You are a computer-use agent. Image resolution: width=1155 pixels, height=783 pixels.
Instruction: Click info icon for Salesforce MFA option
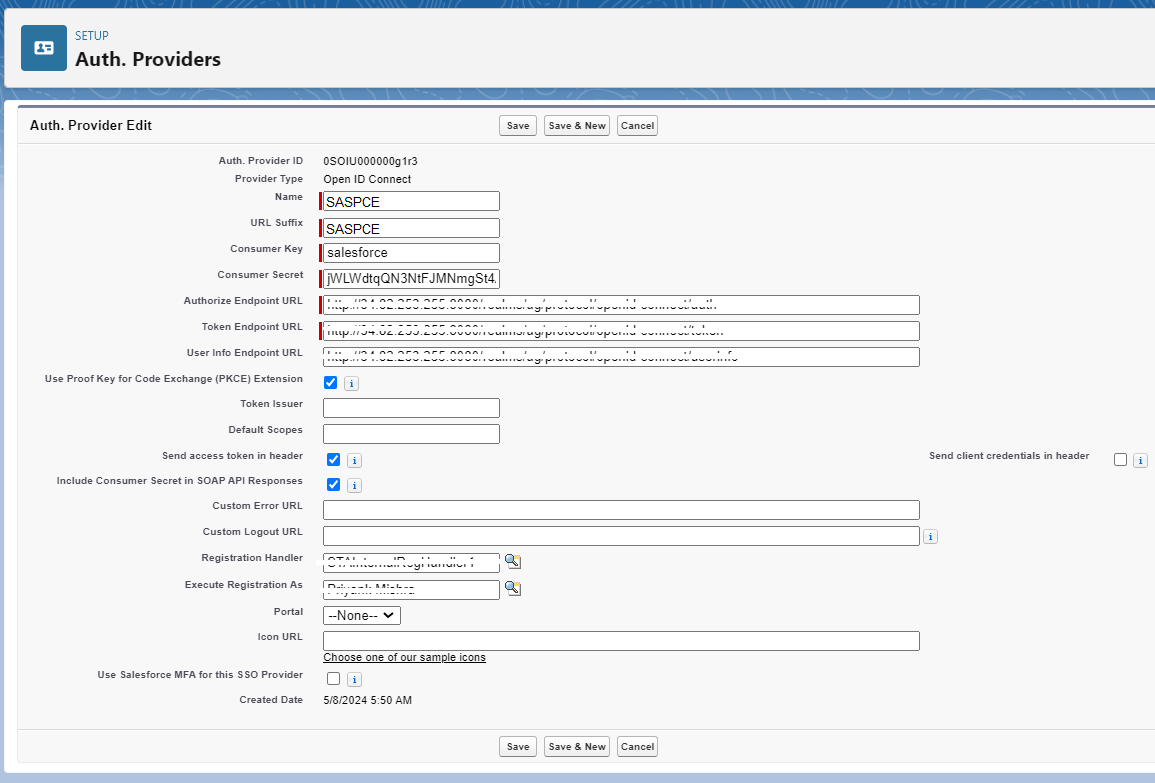354,679
